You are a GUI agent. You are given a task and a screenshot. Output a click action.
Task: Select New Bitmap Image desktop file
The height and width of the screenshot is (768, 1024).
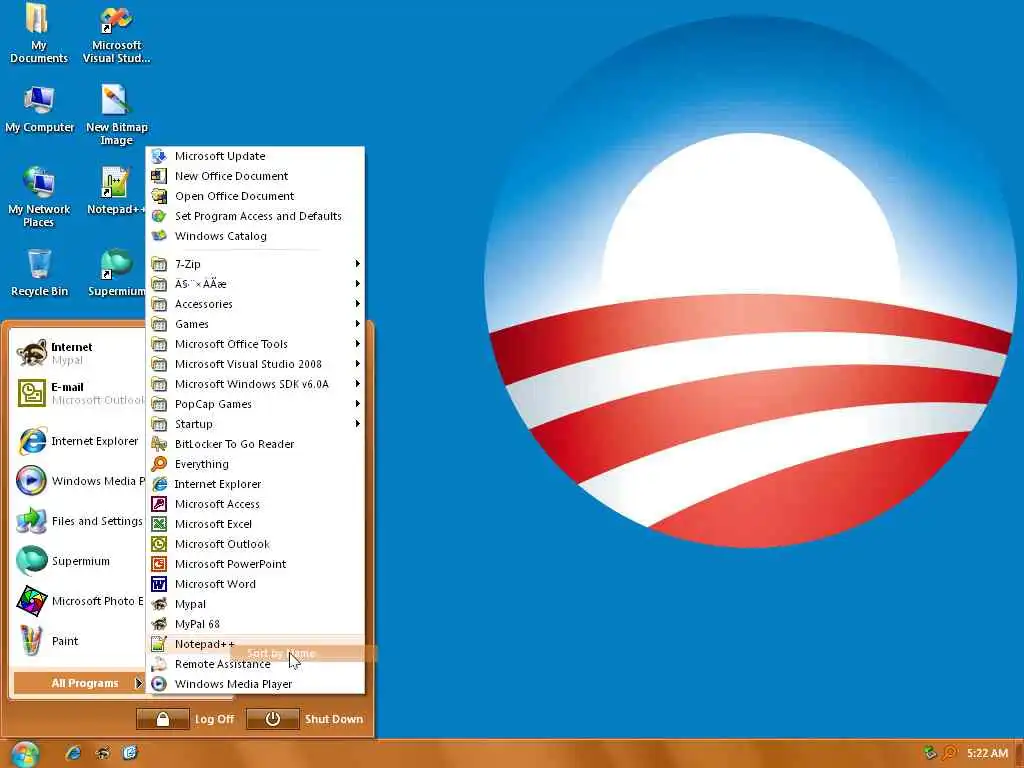tap(116, 115)
